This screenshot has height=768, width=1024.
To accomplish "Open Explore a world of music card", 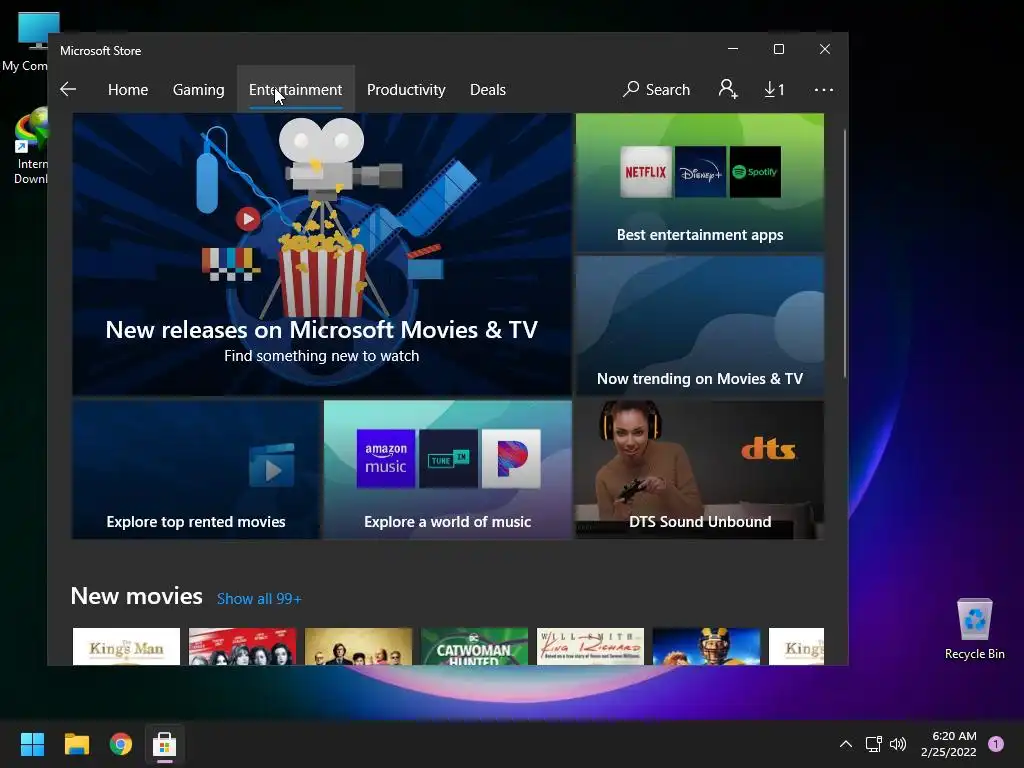I will click(447, 470).
